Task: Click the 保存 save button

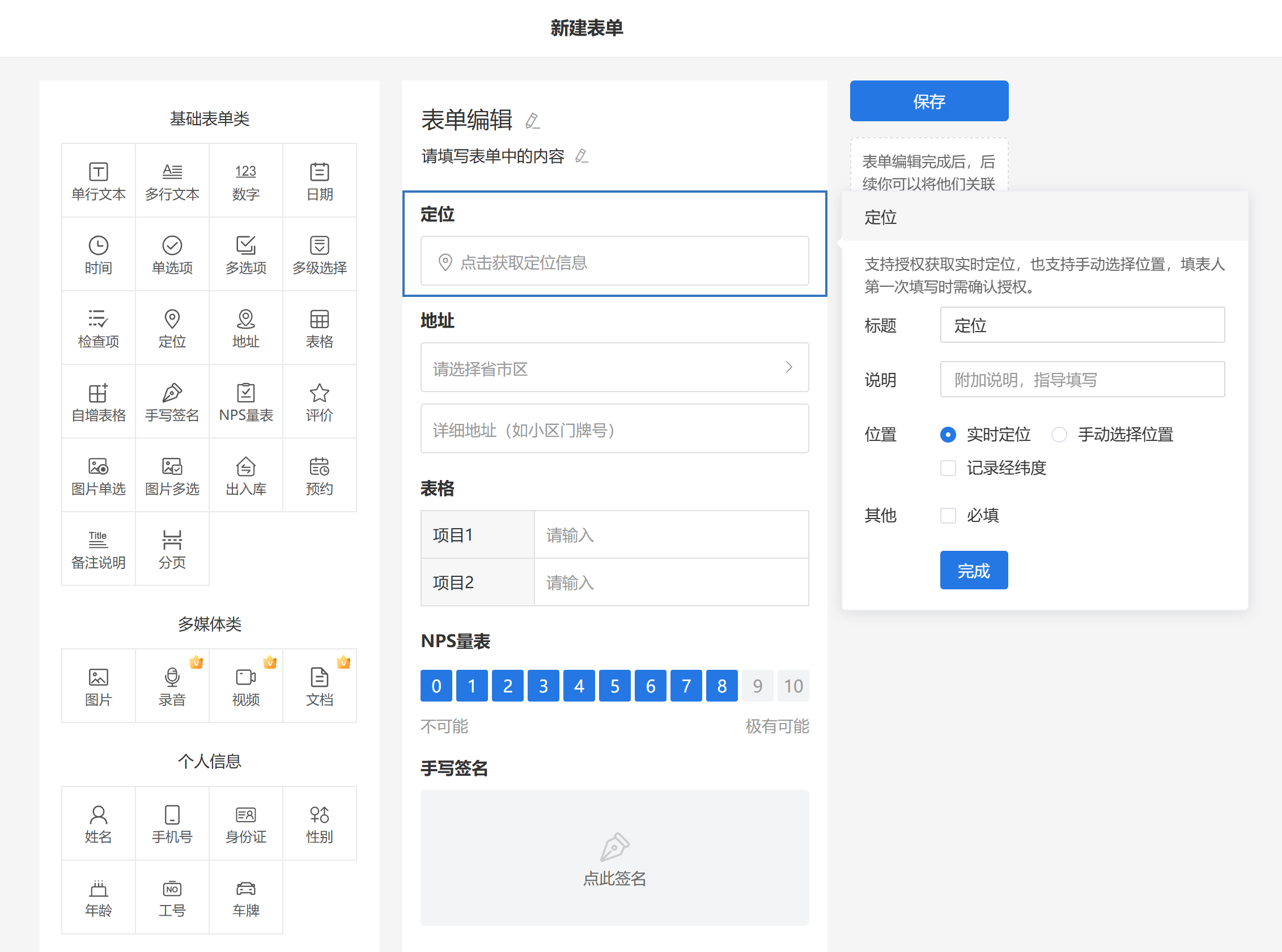Action: (929, 101)
